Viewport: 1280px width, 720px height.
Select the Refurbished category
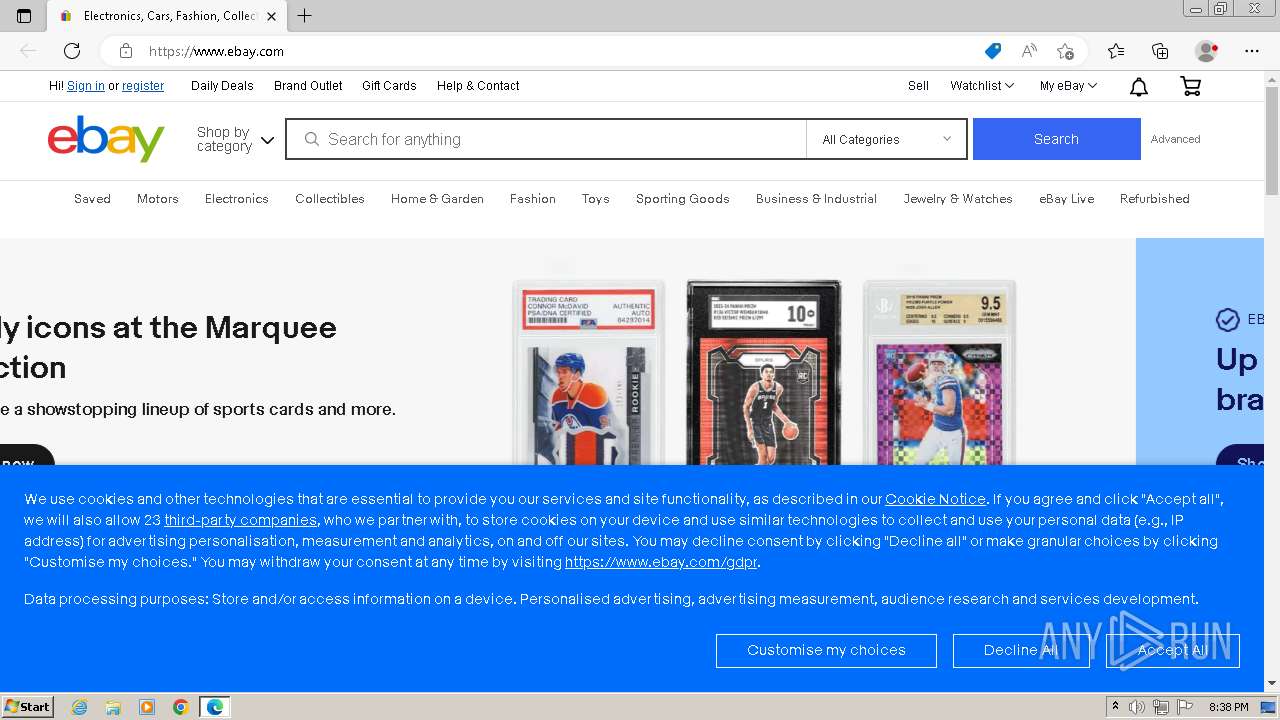tap(1155, 199)
